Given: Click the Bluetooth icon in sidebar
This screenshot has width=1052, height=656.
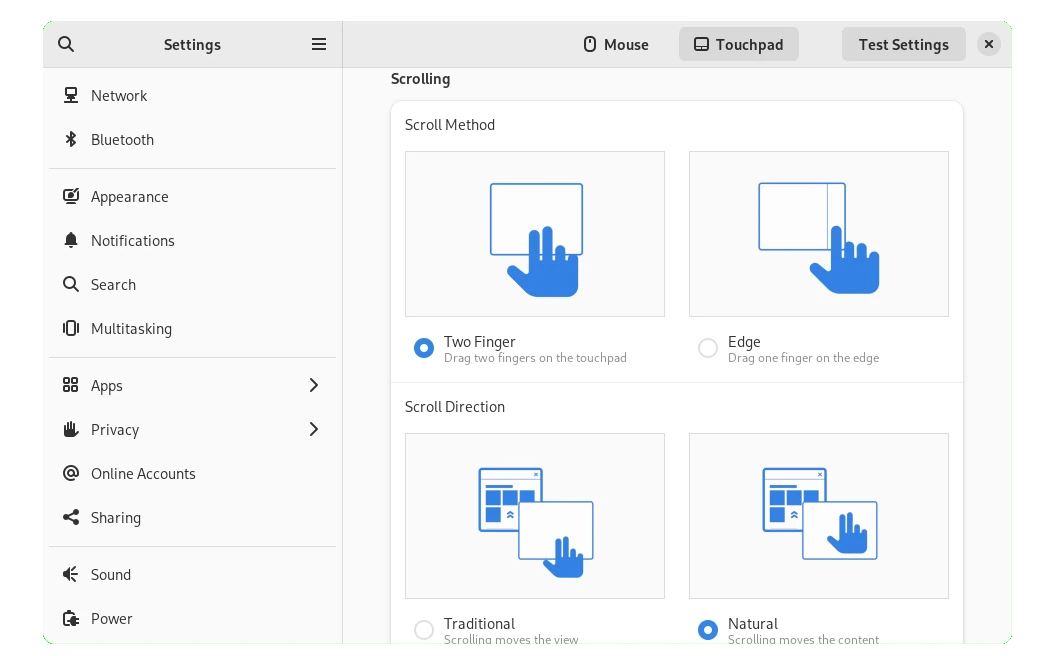Looking at the screenshot, I should (x=71, y=140).
